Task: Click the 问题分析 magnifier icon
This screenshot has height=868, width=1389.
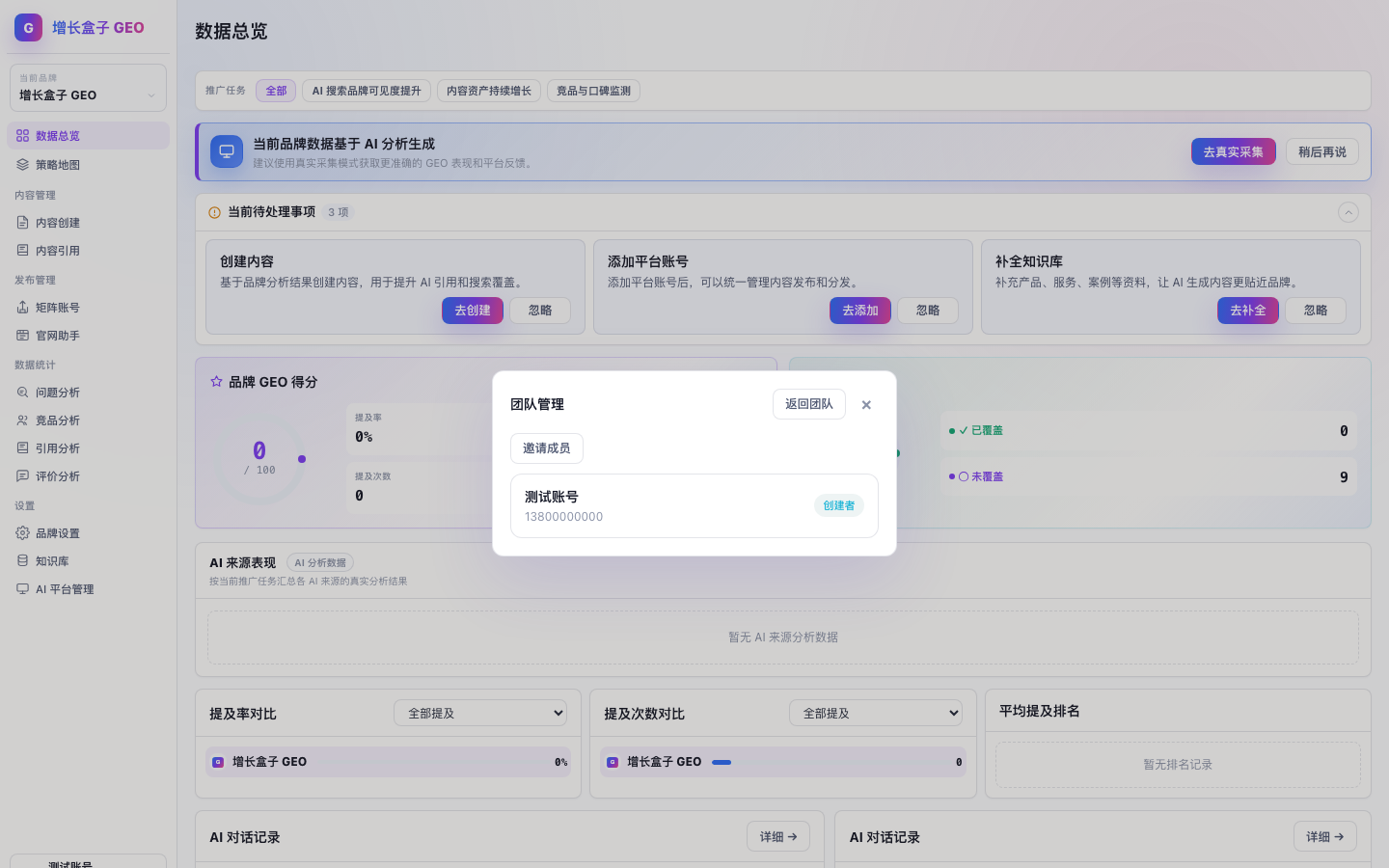Action: point(22,393)
